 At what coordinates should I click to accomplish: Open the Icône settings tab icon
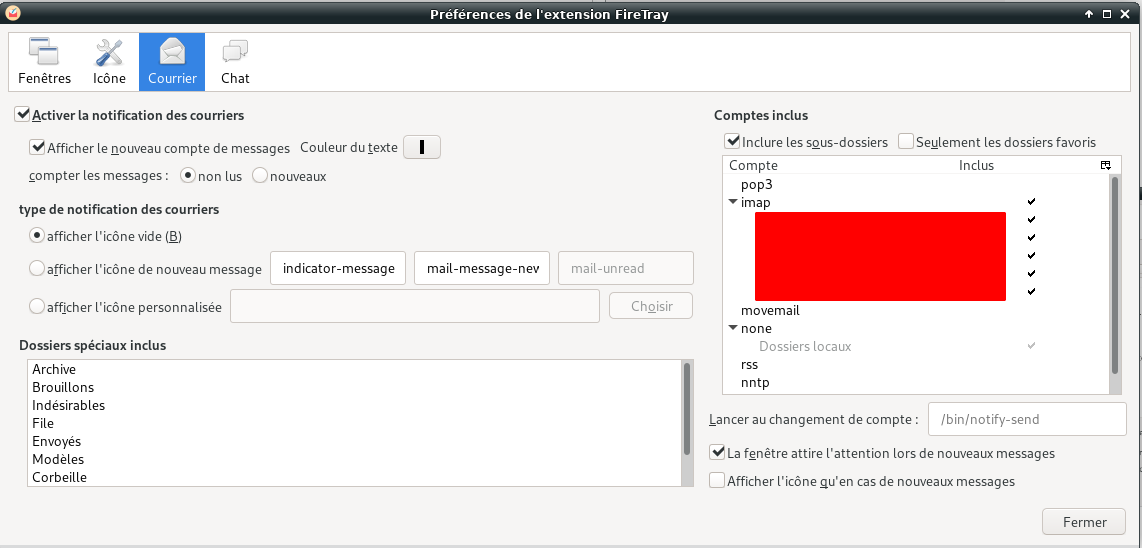pos(109,52)
